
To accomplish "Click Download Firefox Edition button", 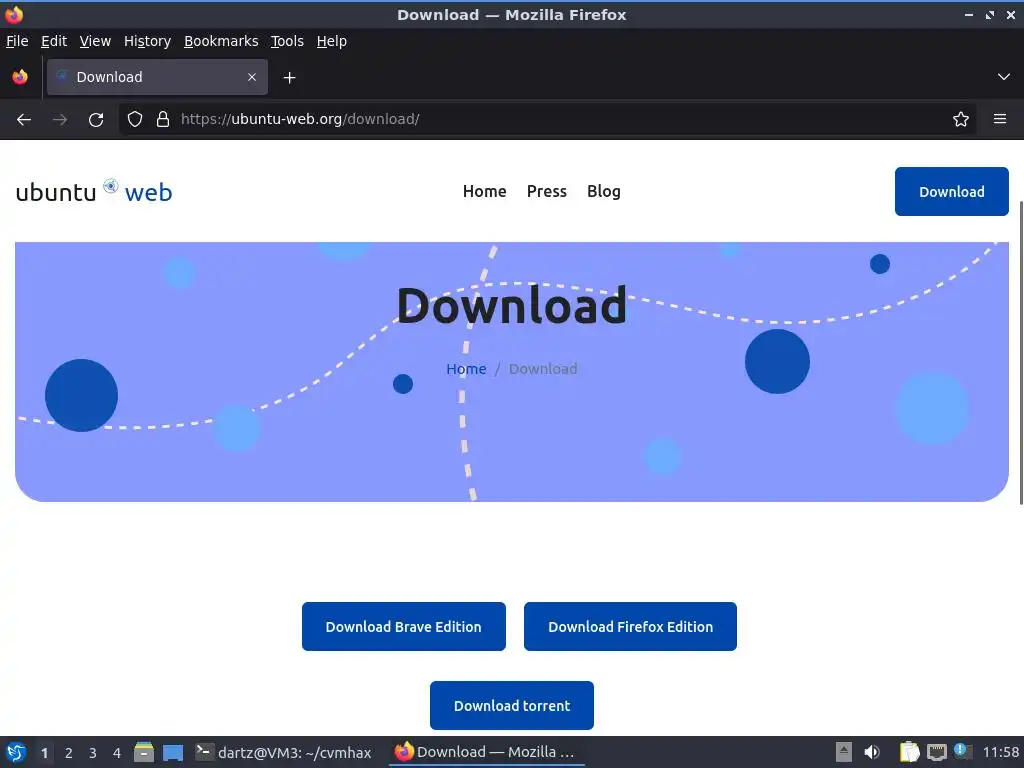I will 630,626.
